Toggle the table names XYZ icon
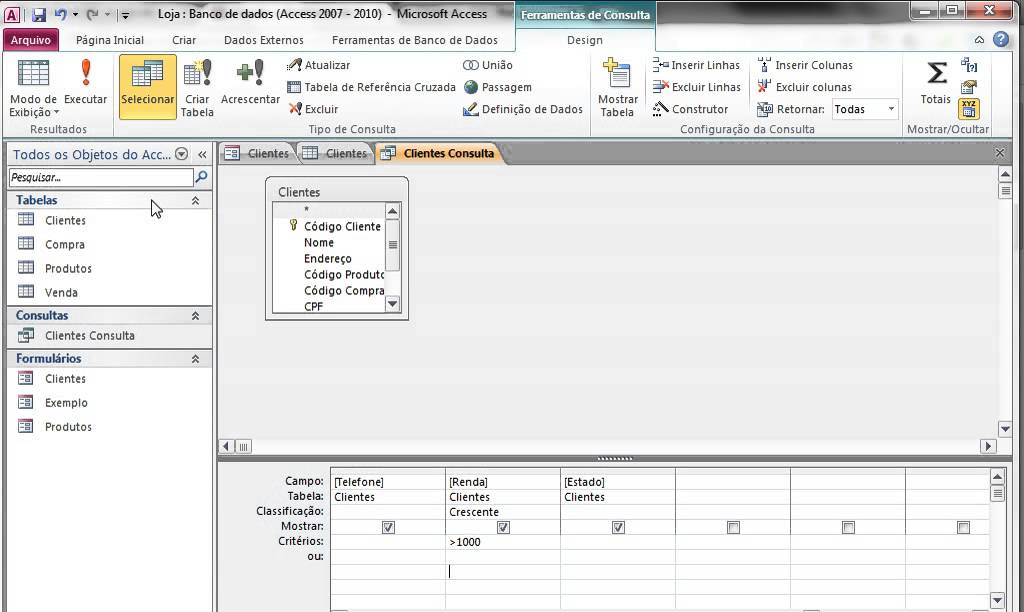This screenshot has width=1024, height=612. click(969, 108)
